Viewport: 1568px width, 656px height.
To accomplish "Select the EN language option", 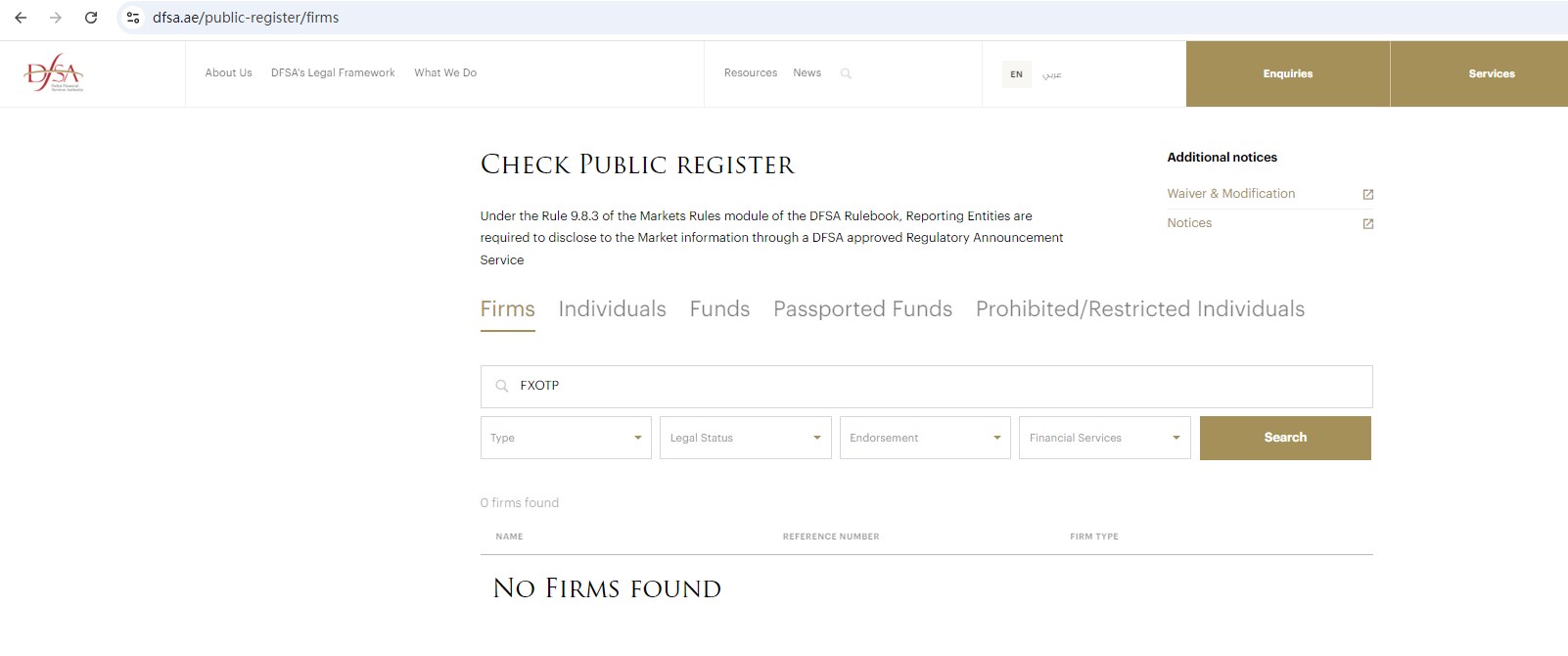I will point(1016,74).
